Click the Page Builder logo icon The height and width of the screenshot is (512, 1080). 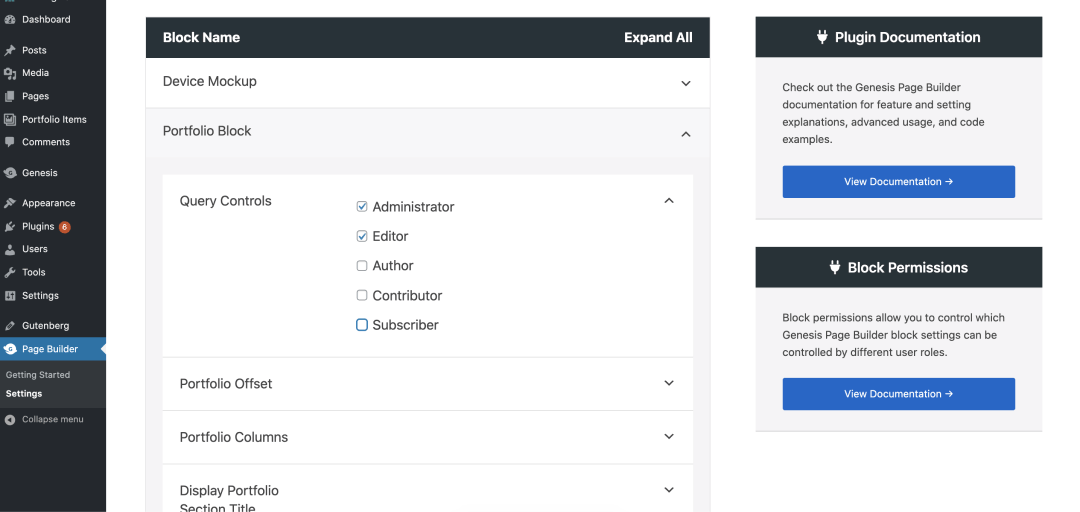click(x=10, y=349)
